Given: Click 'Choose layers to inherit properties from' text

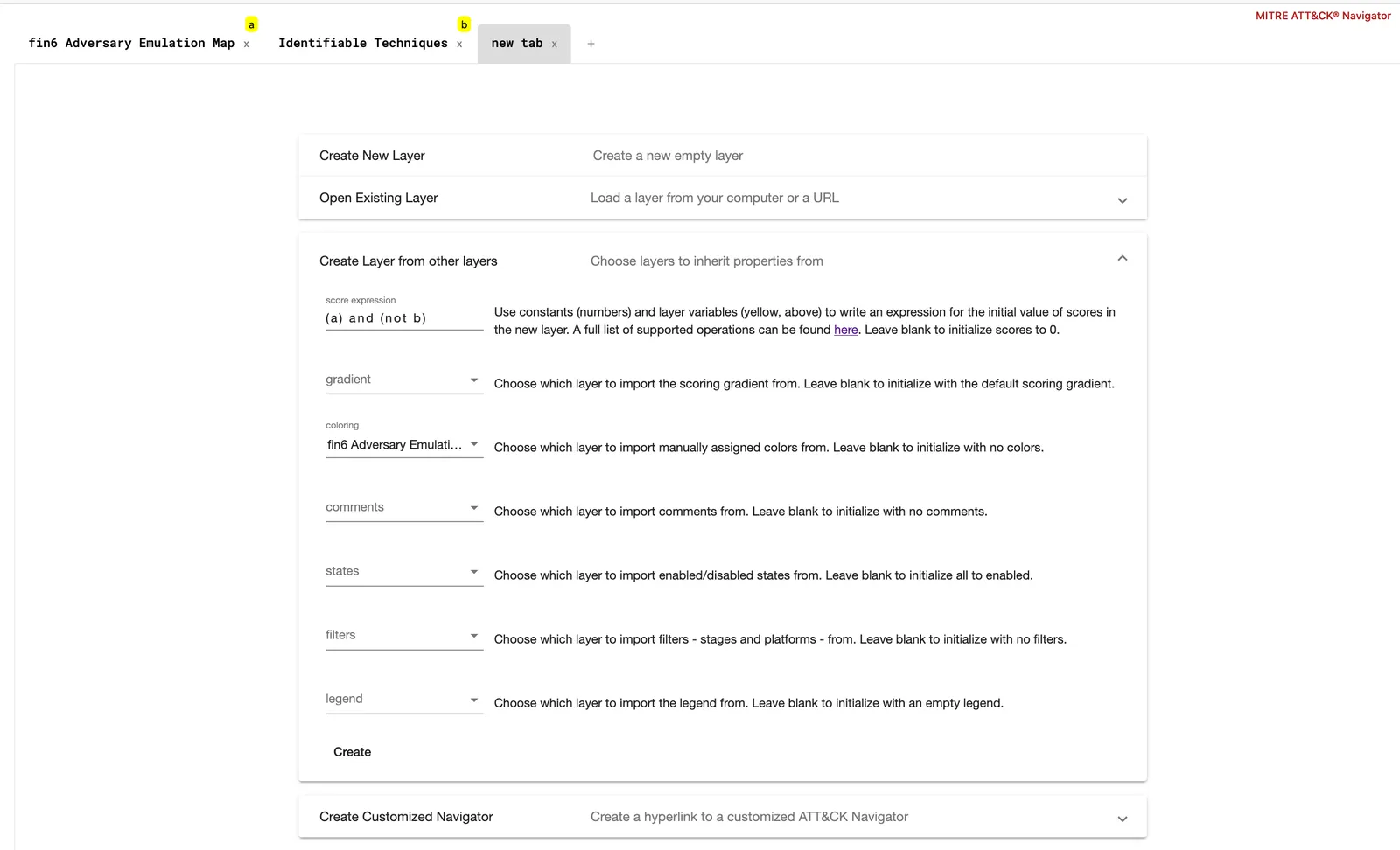Looking at the screenshot, I should (x=707, y=261).
